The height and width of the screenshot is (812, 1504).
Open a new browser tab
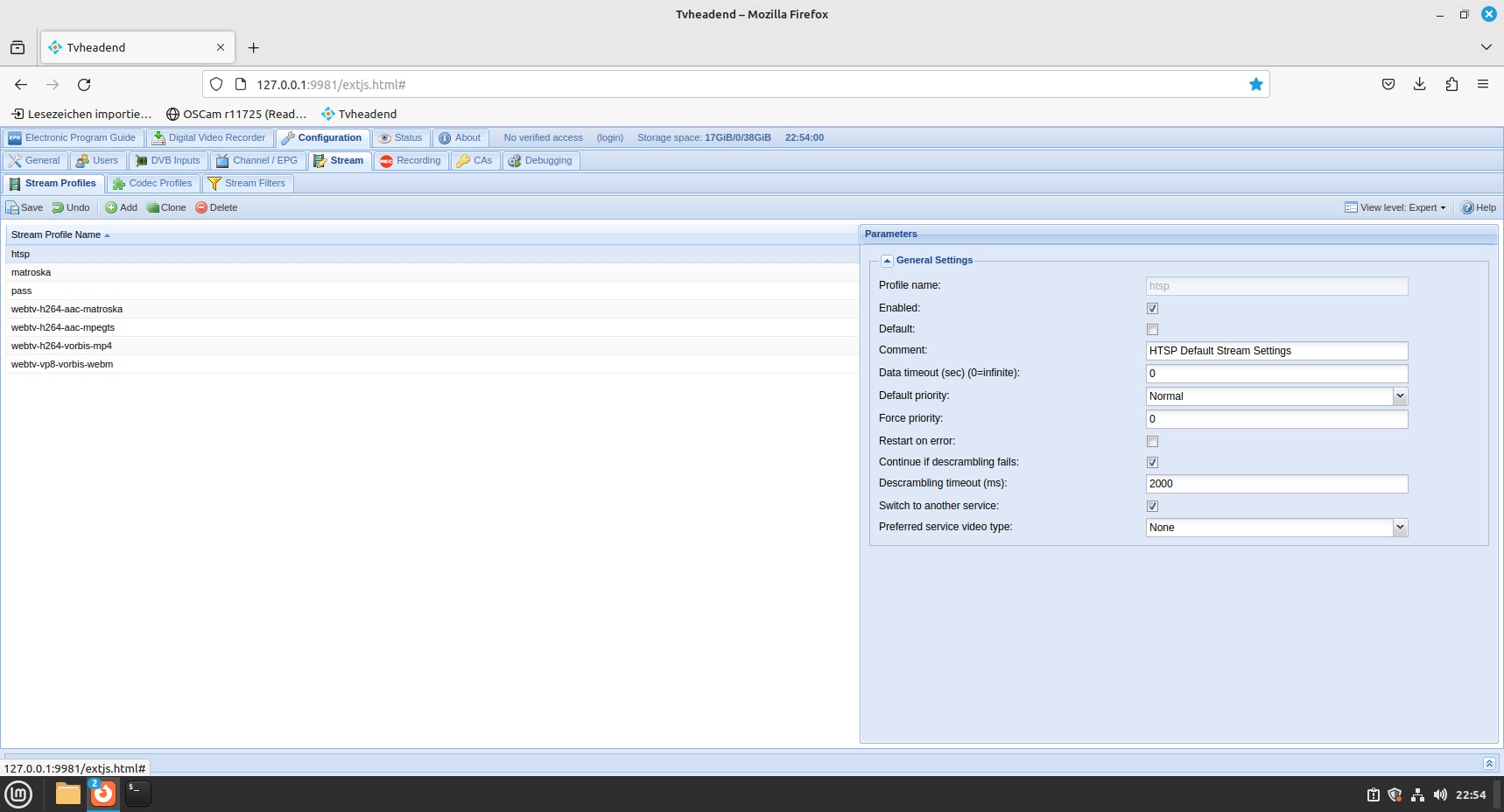254,48
